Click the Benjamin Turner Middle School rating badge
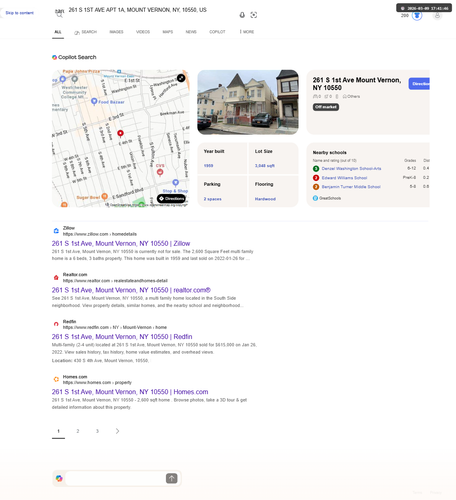Viewport: 456px width, 500px height. tap(316, 187)
